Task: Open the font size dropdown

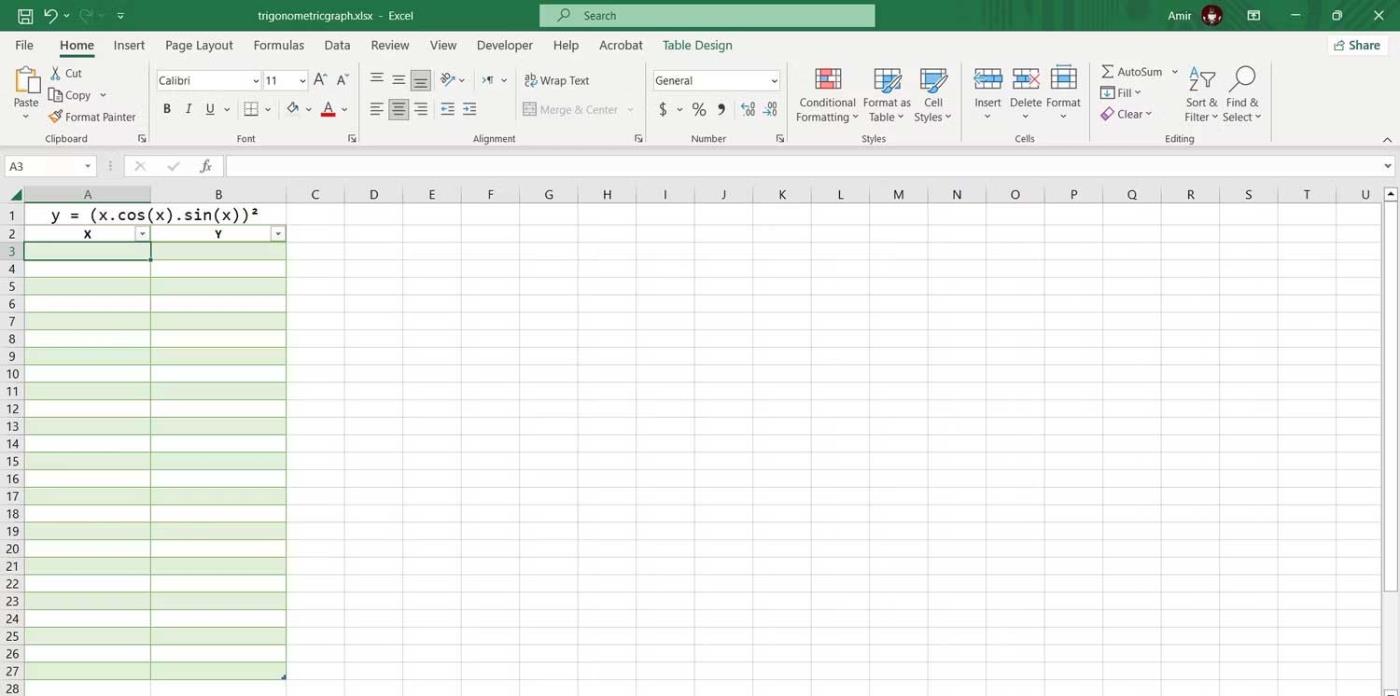Action: point(302,81)
